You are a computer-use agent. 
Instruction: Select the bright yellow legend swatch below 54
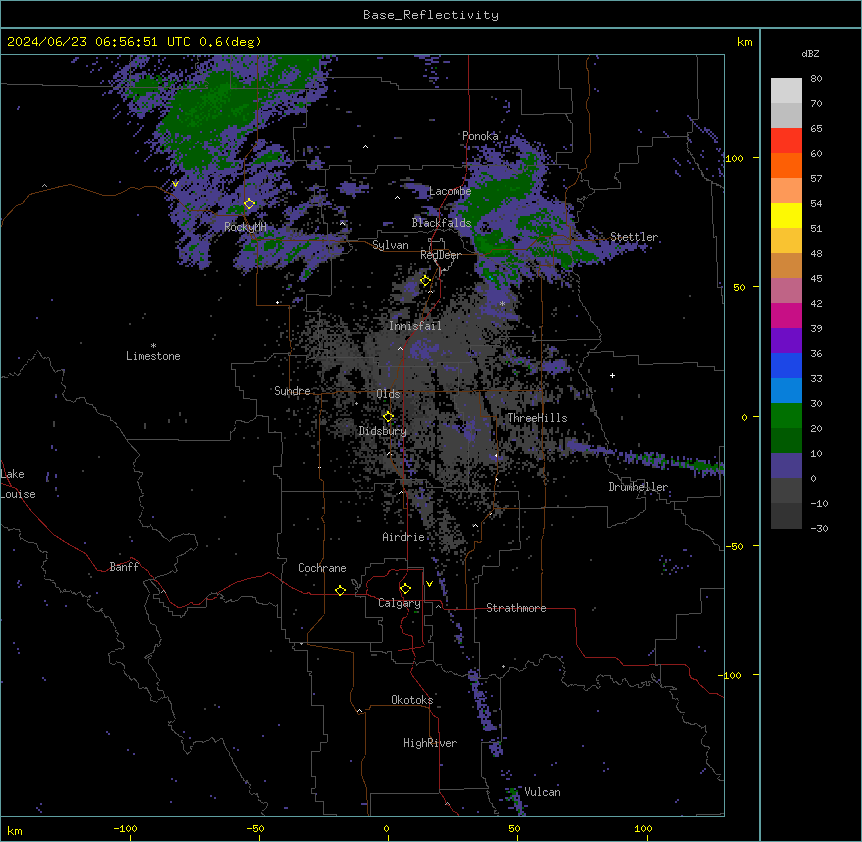(x=786, y=215)
